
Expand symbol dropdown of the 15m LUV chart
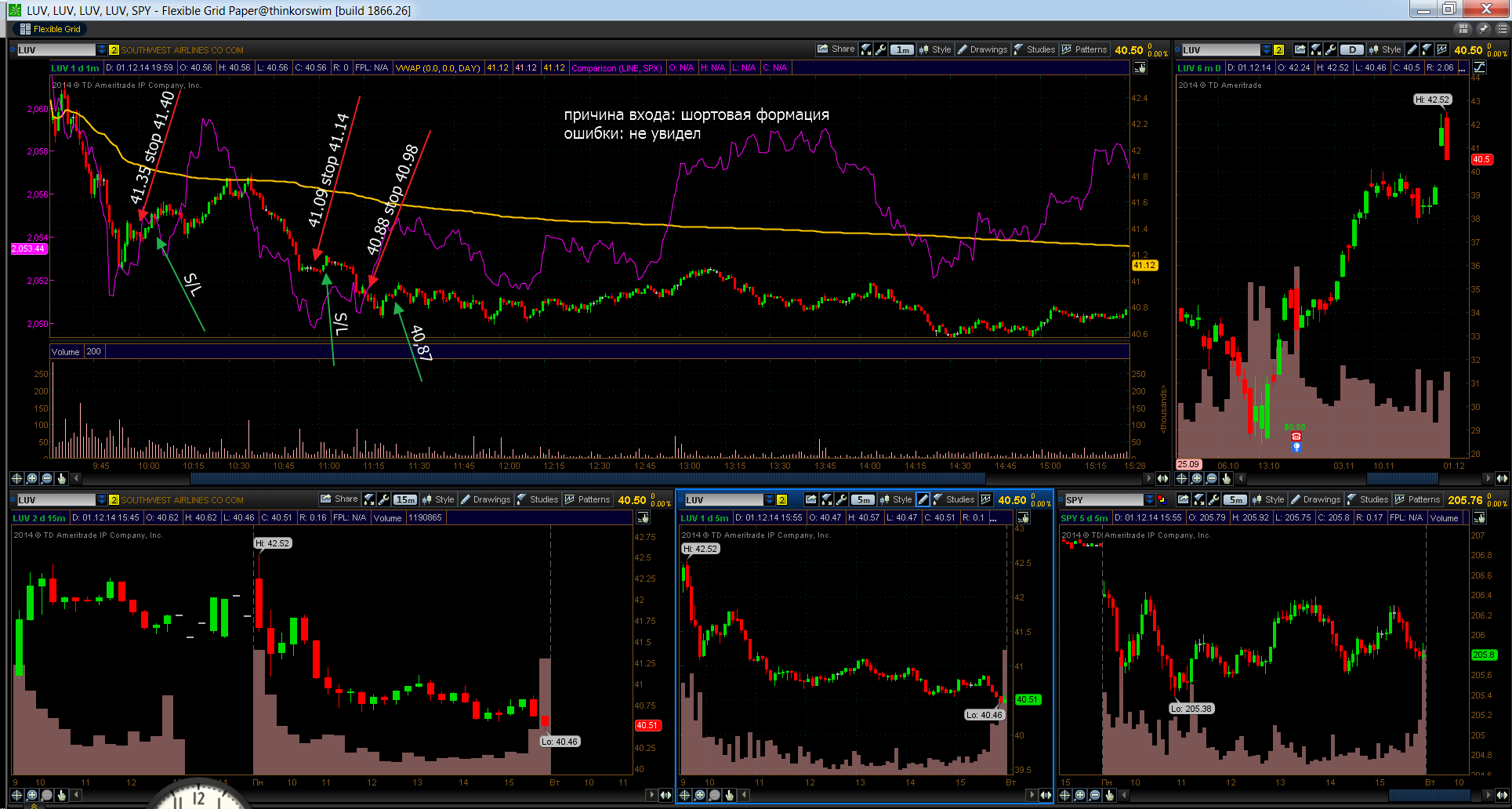[101, 499]
